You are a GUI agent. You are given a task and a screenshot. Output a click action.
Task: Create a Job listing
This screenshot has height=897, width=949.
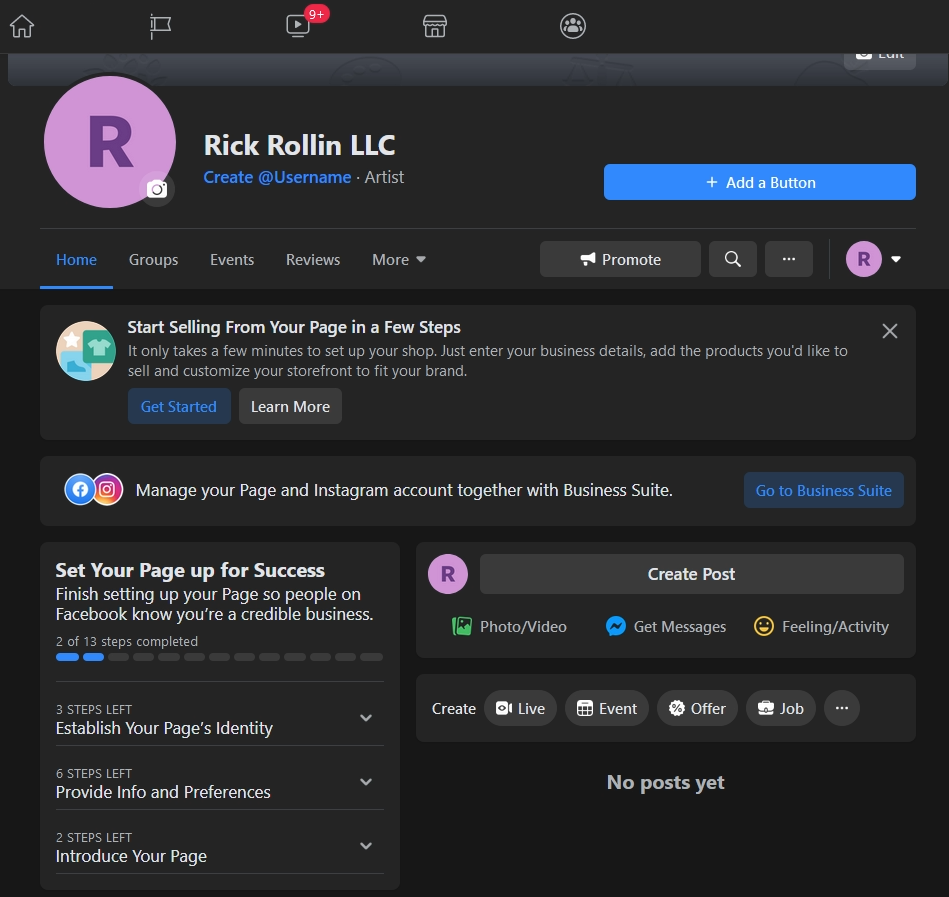pos(781,708)
